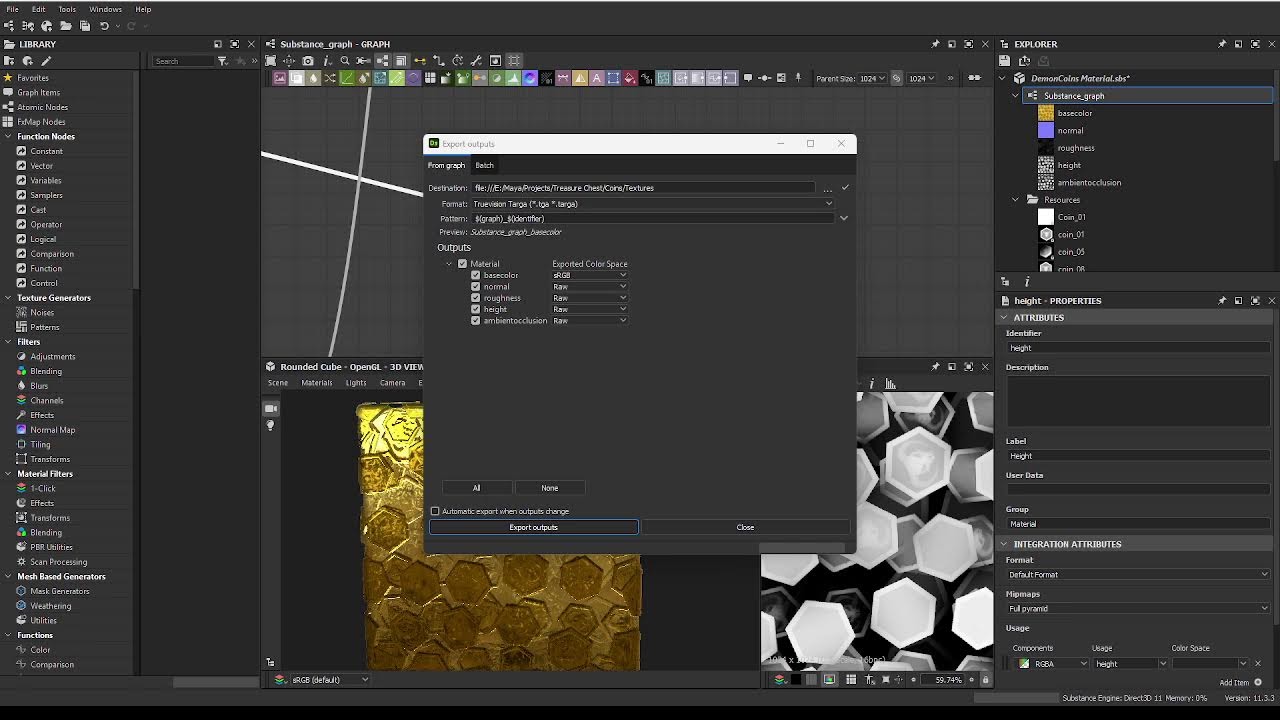Click the lock icon beside 2D zoom percentage
Viewport: 1280px width, 720px height.
coord(985,680)
